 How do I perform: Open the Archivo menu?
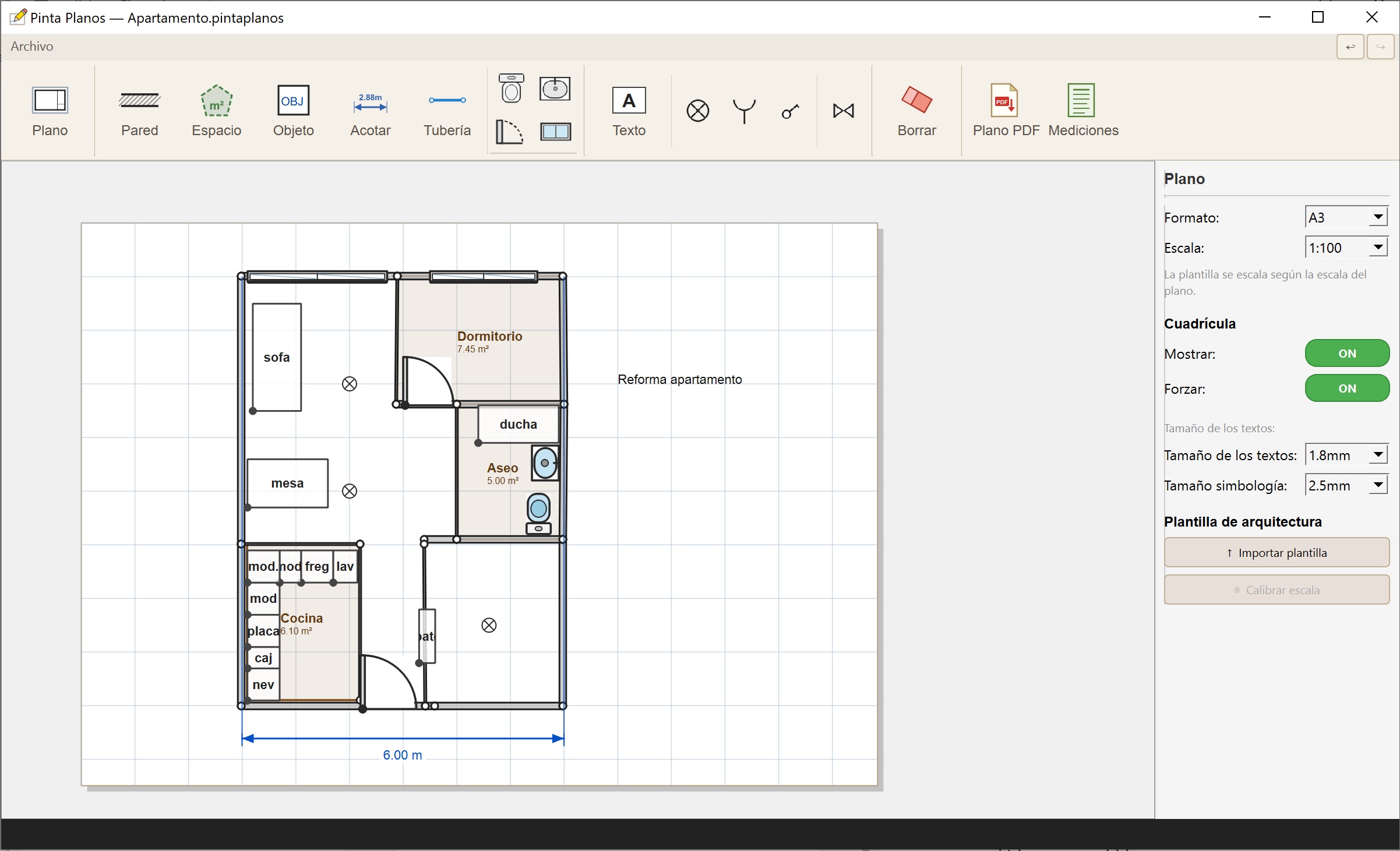click(32, 46)
